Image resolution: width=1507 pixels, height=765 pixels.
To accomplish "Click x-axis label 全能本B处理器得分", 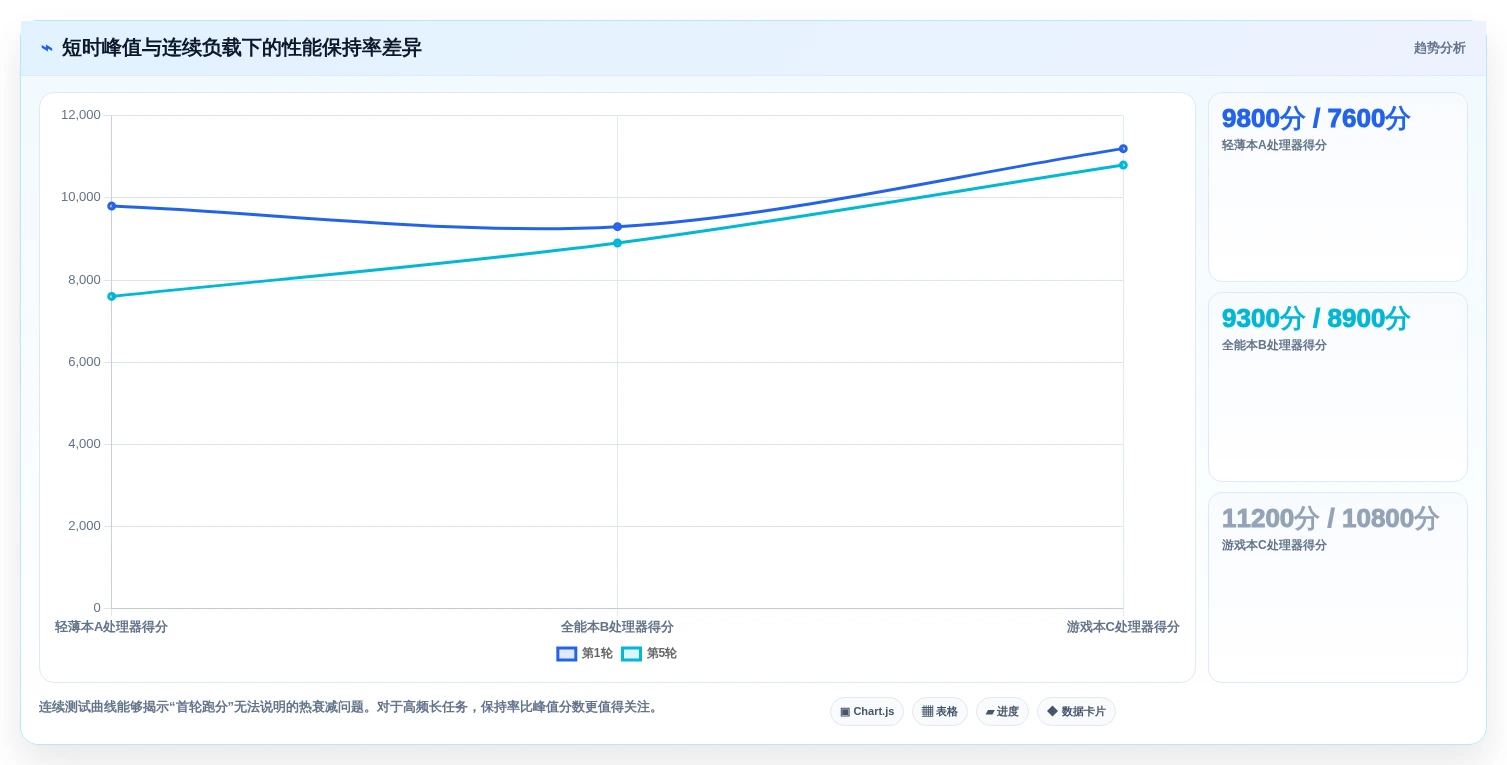I will pos(617,627).
